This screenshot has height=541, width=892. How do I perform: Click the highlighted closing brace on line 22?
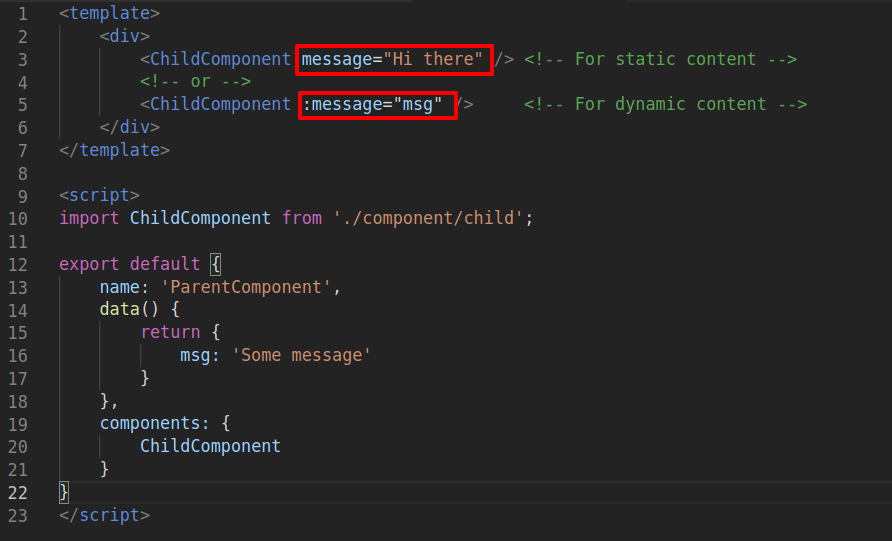[64, 493]
